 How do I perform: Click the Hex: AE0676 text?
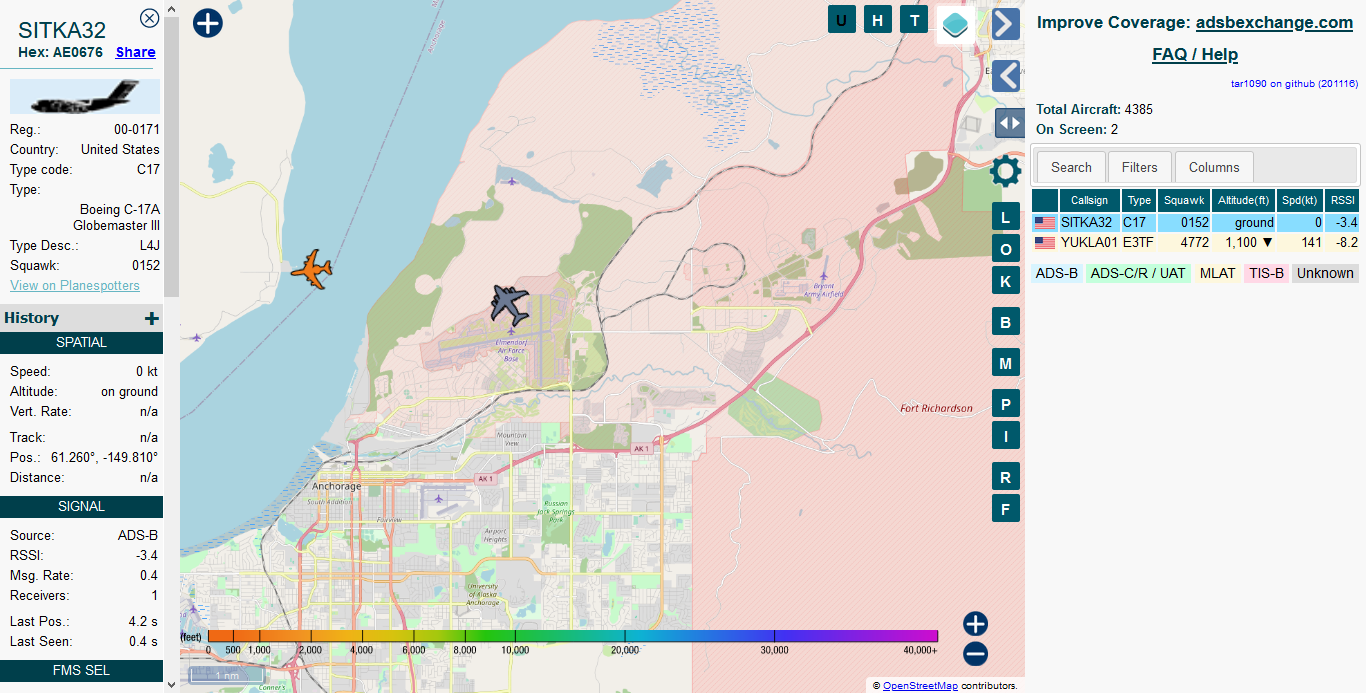click(60, 52)
